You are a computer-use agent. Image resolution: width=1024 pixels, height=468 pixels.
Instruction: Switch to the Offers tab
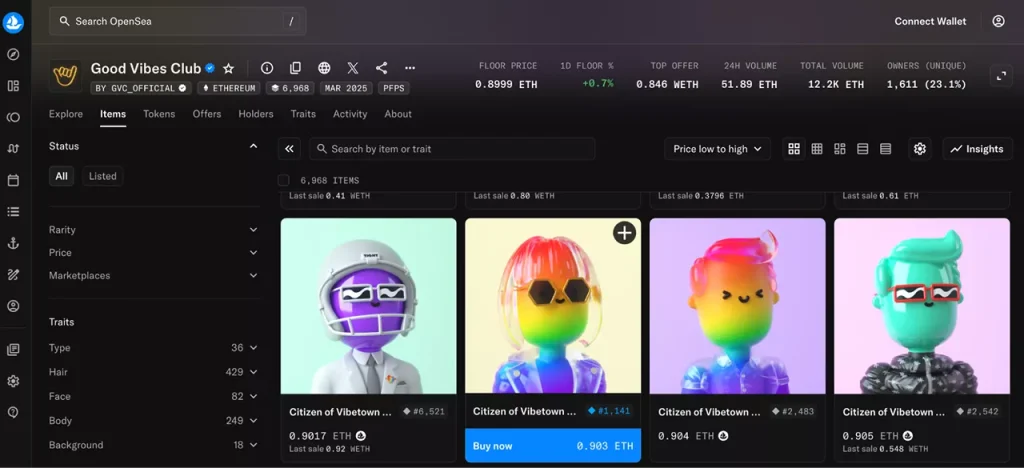coord(207,114)
